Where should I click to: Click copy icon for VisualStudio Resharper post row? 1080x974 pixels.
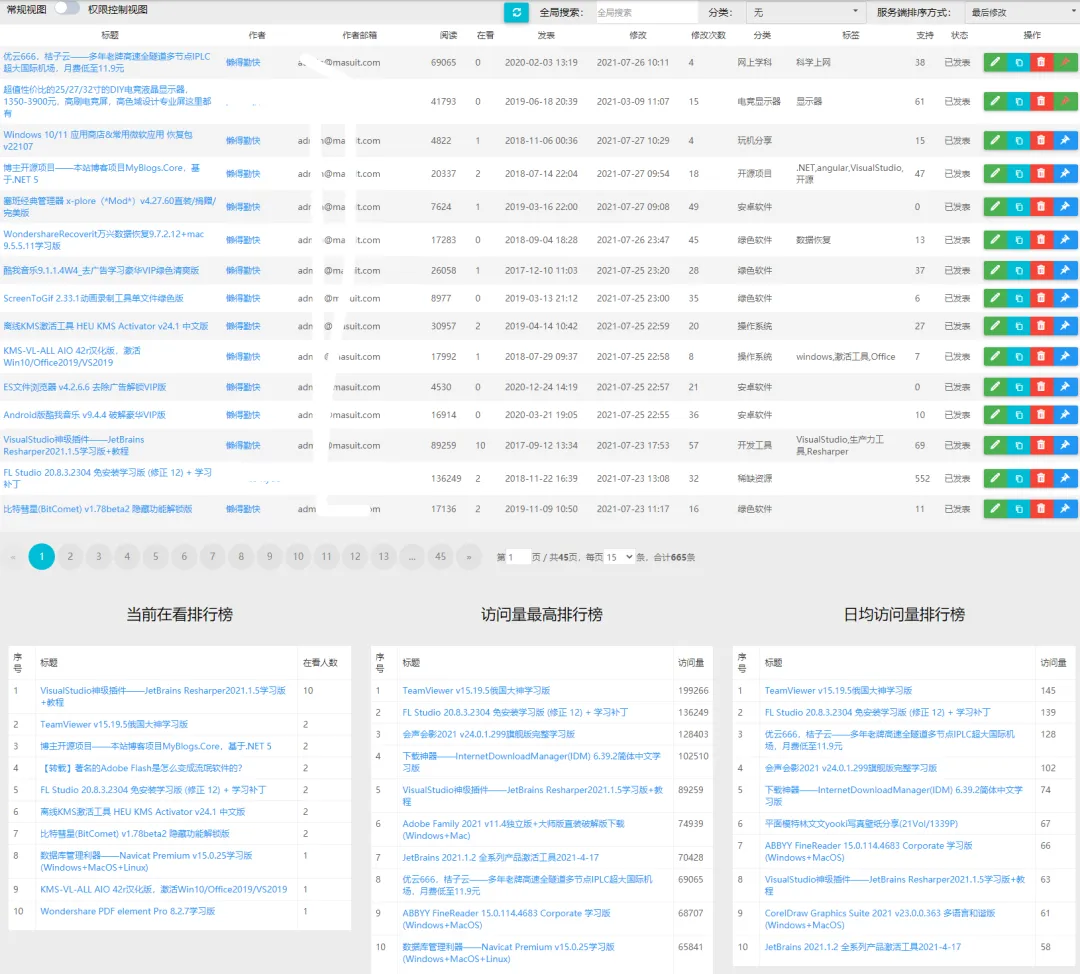coord(1018,445)
